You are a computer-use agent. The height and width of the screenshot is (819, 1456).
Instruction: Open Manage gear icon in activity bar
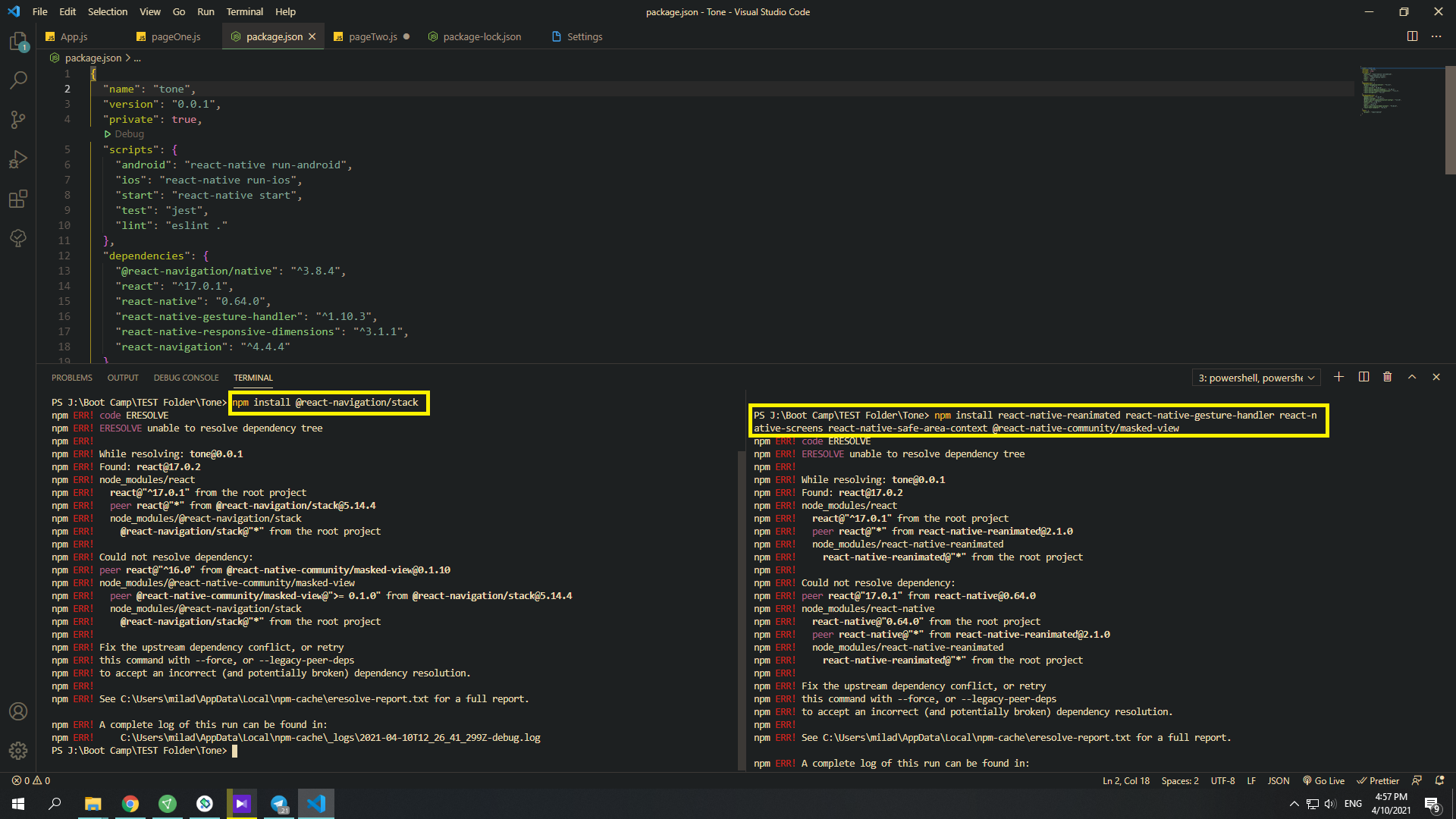[x=18, y=751]
